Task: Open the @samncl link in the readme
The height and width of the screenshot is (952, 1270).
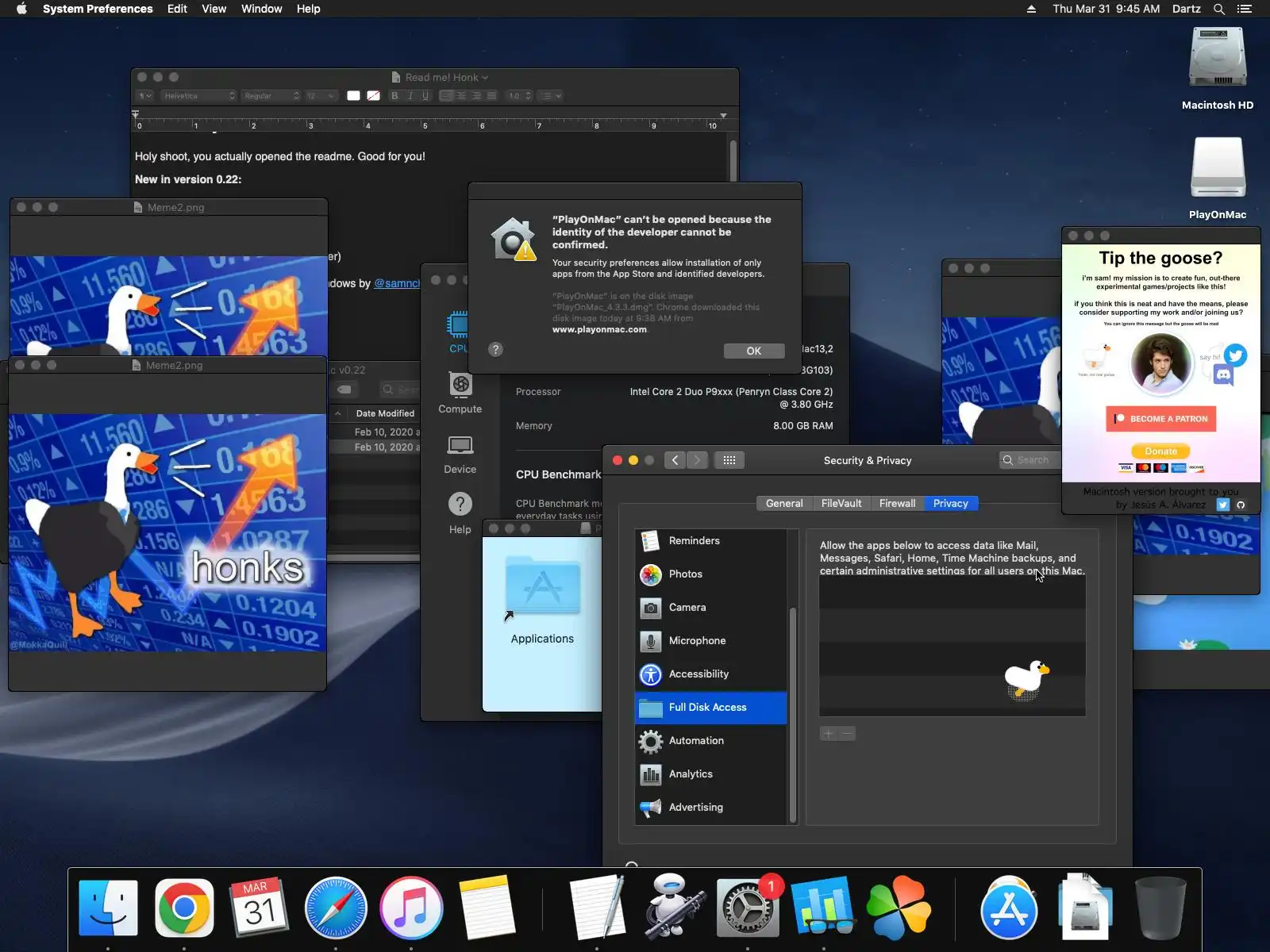Action: [397, 283]
